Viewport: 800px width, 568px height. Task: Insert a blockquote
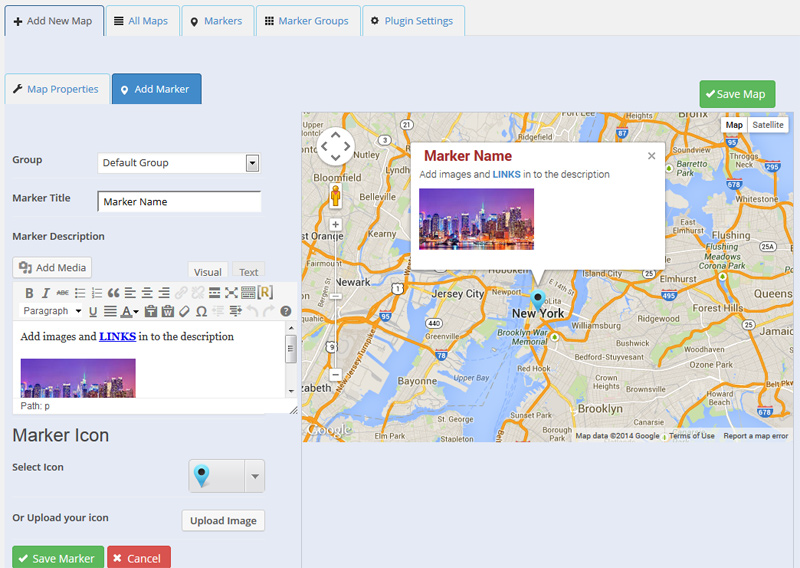(x=113, y=293)
